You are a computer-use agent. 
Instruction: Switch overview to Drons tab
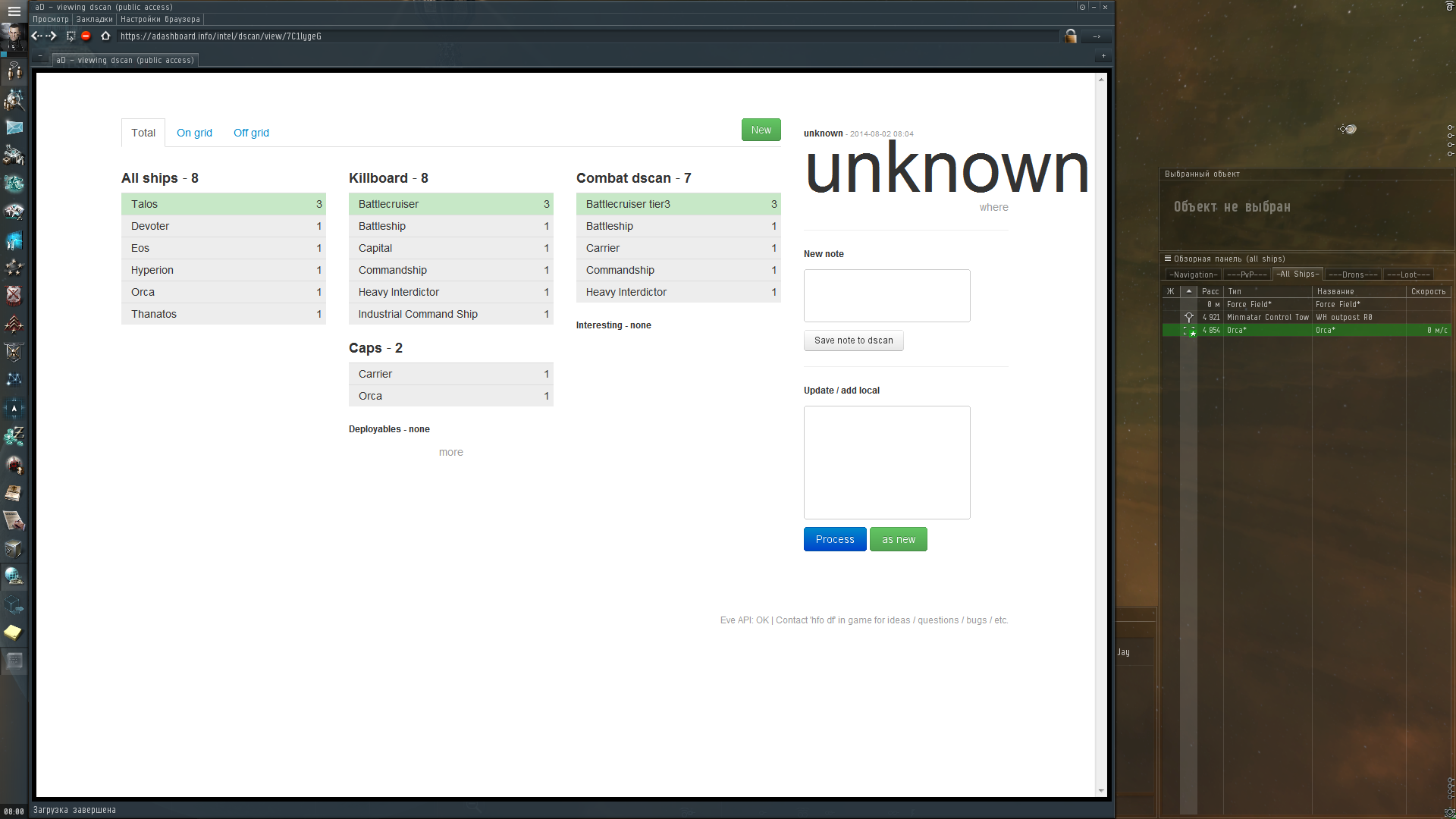(1353, 275)
